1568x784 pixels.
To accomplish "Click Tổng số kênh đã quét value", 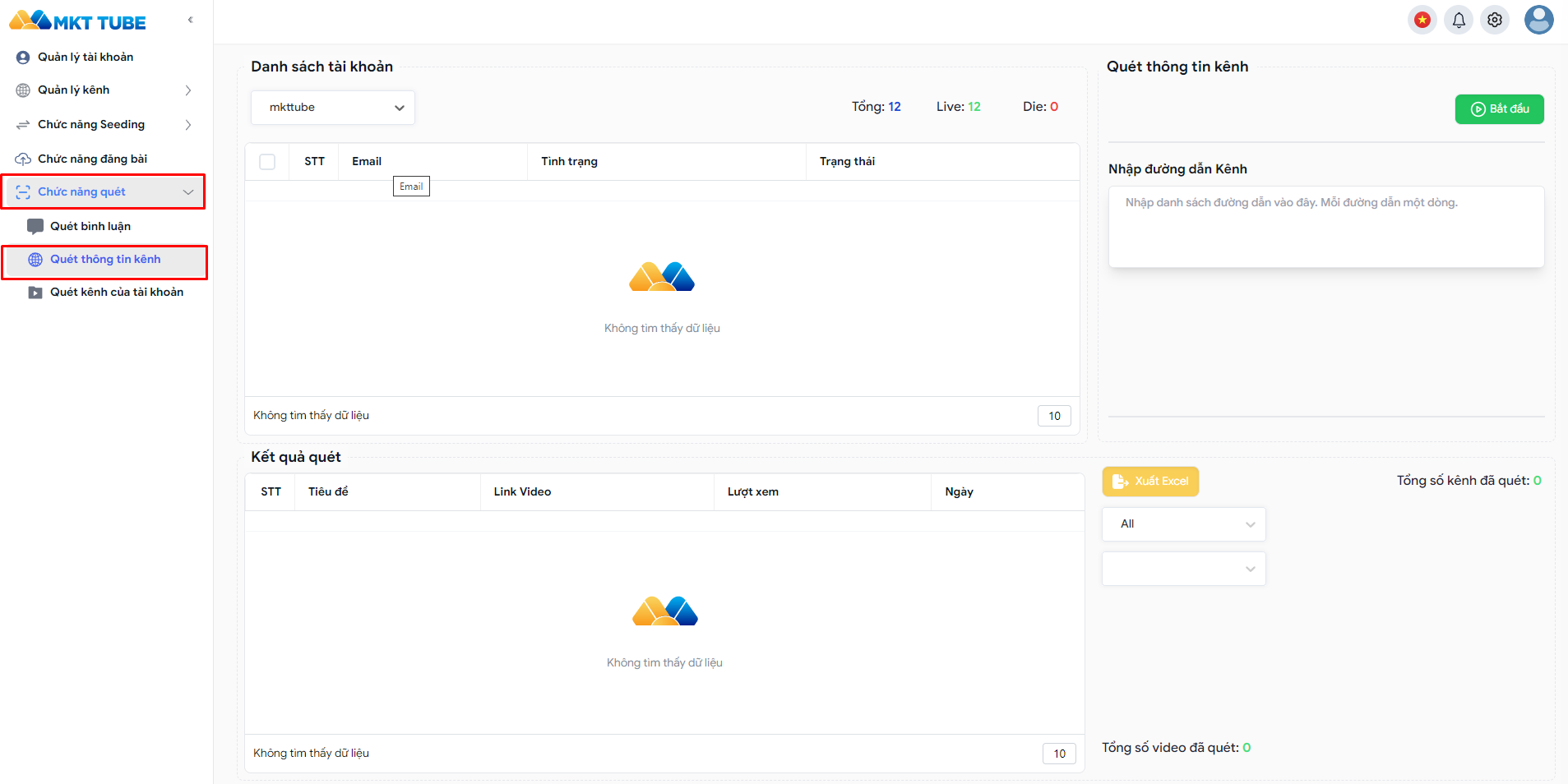I will coord(1537,481).
